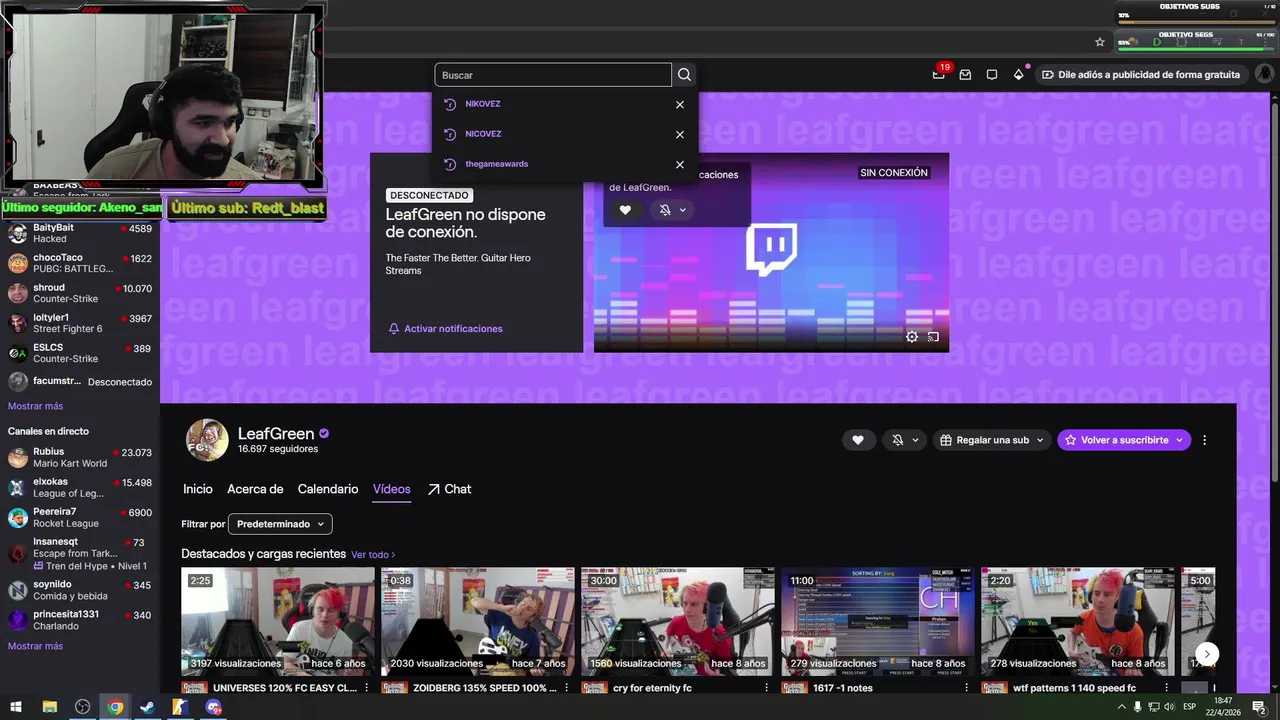The width and height of the screenshot is (1280, 720).
Task: Open 1617 -1 notes video thumbnail
Action: (x=878, y=621)
